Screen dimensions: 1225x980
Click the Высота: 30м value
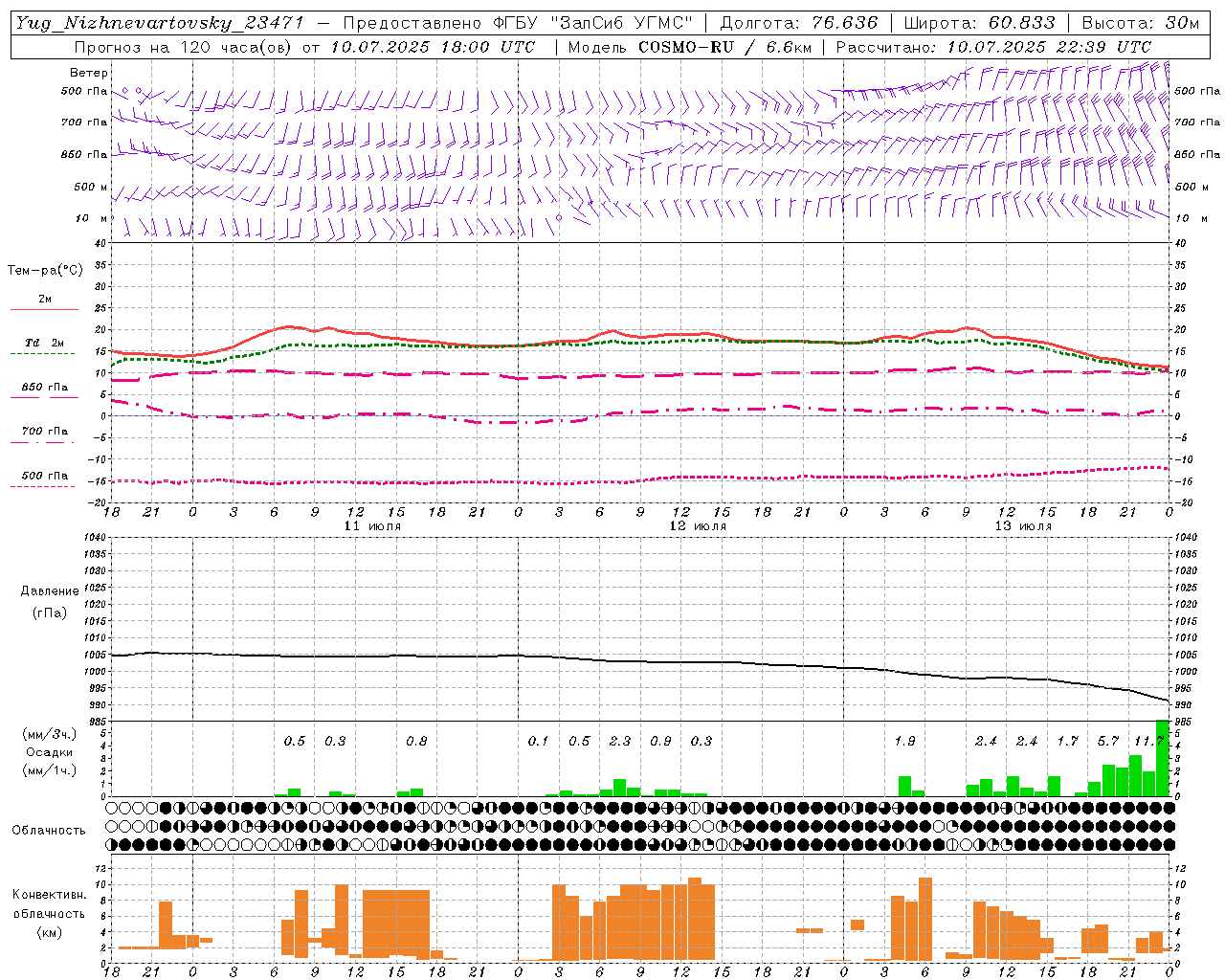click(1140, 23)
